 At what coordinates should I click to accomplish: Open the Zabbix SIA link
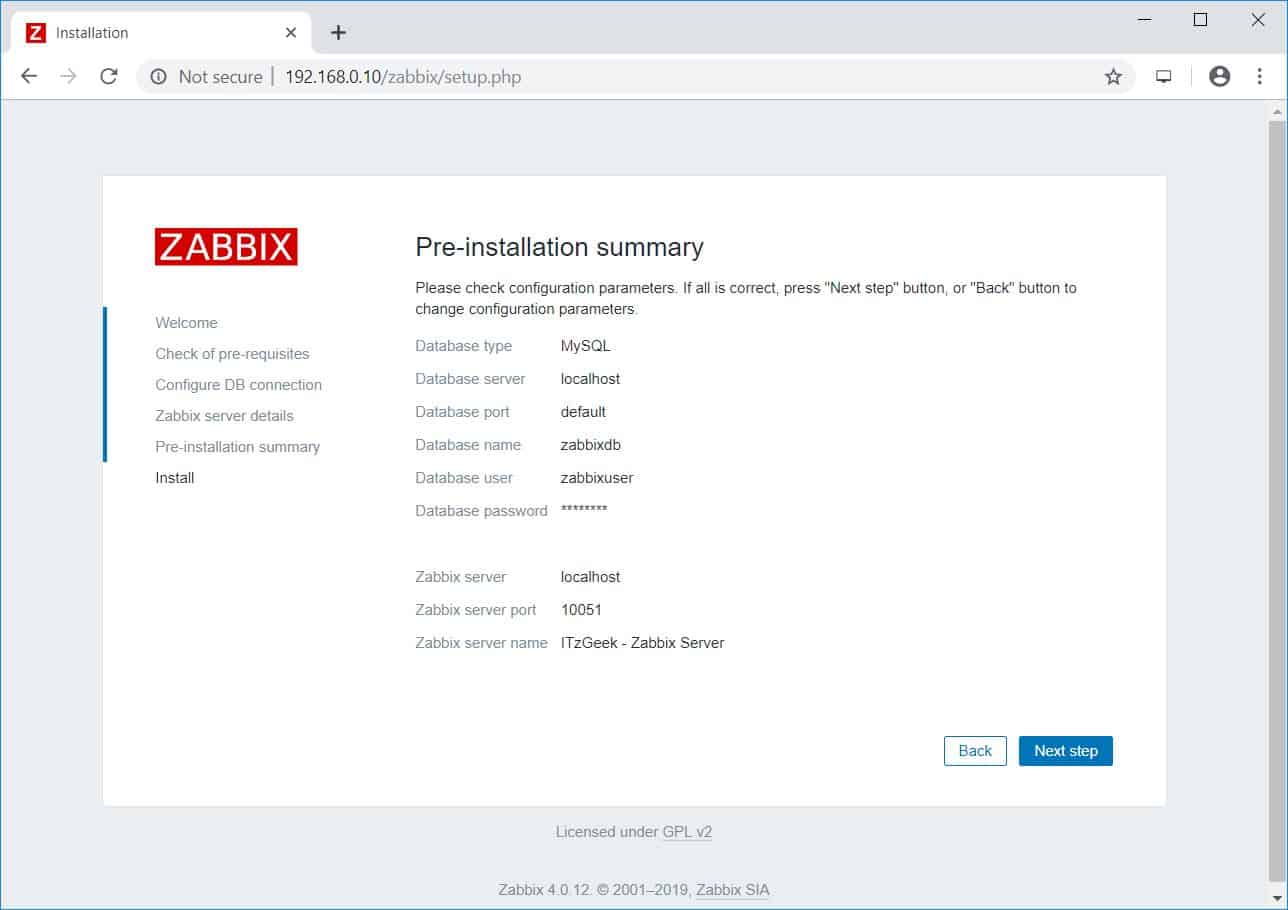733,890
